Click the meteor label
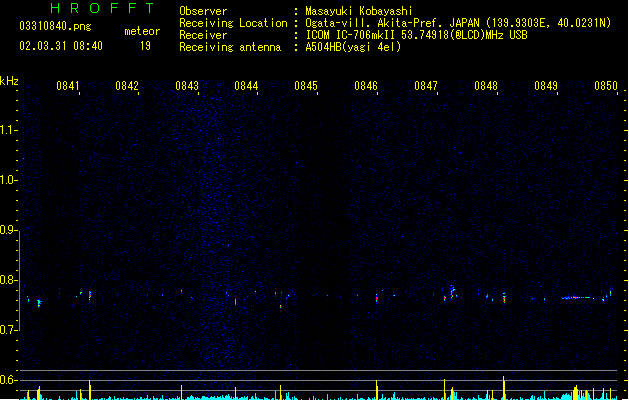The image size is (629, 400). coord(142,31)
